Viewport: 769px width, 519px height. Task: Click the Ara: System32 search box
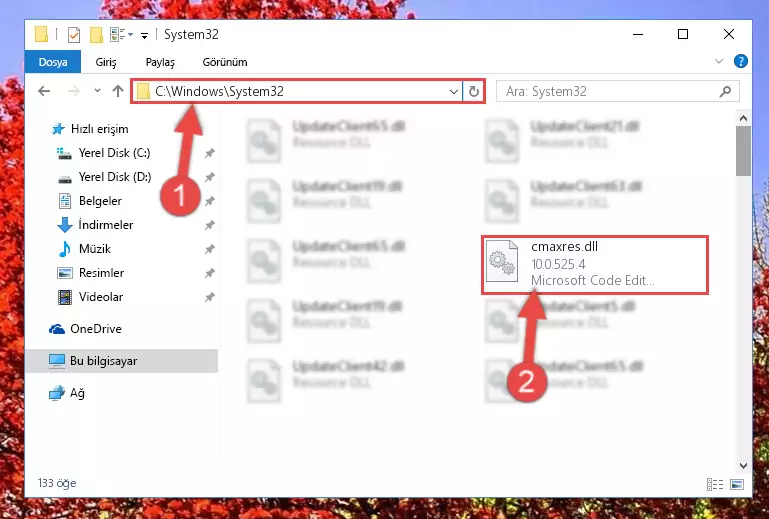click(617, 91)
